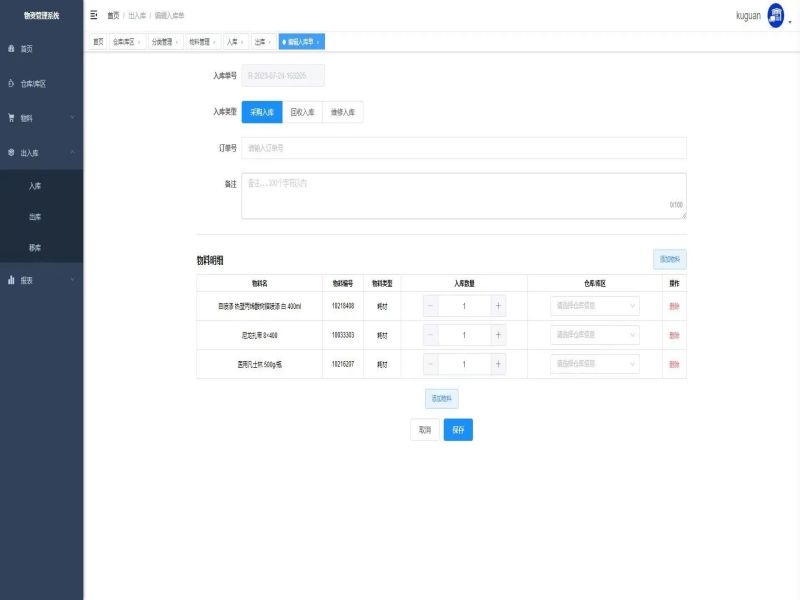Open 出库 in the sidebar submenu
Image resolution: width=800 pixels, height=600 pixels.
(x=35, y=216)
